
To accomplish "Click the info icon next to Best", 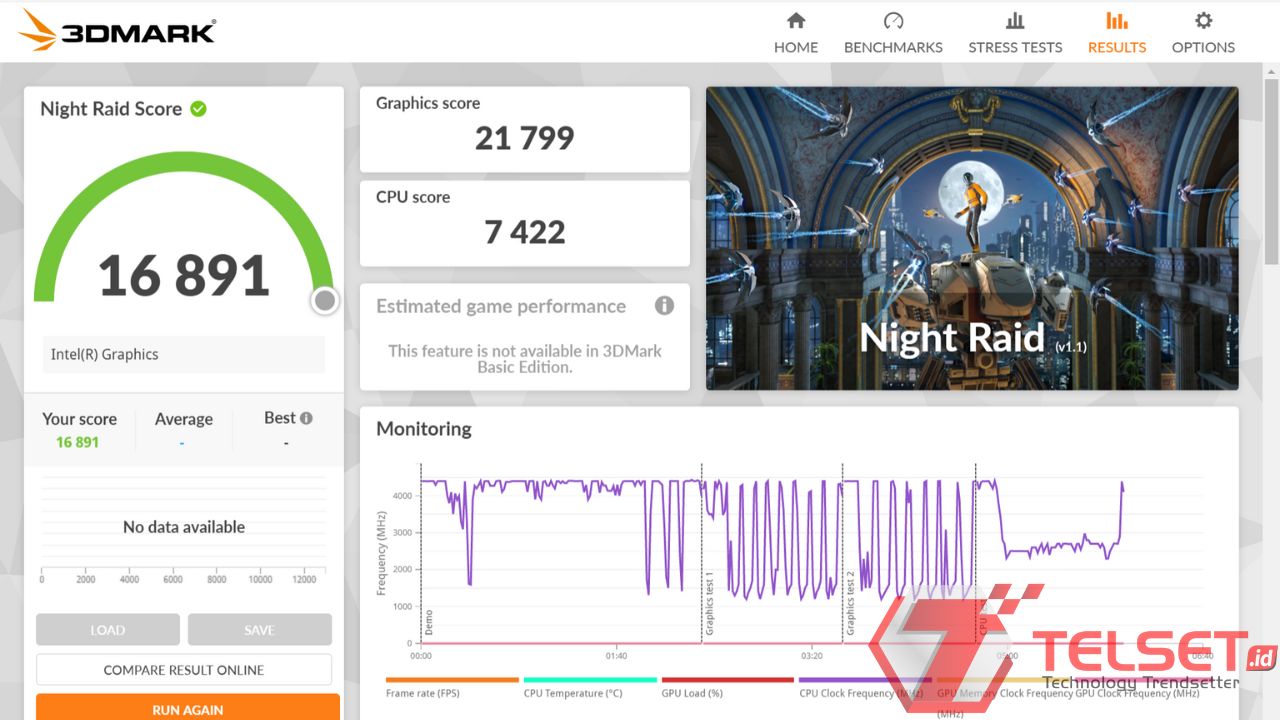I will tap(306, 418).
